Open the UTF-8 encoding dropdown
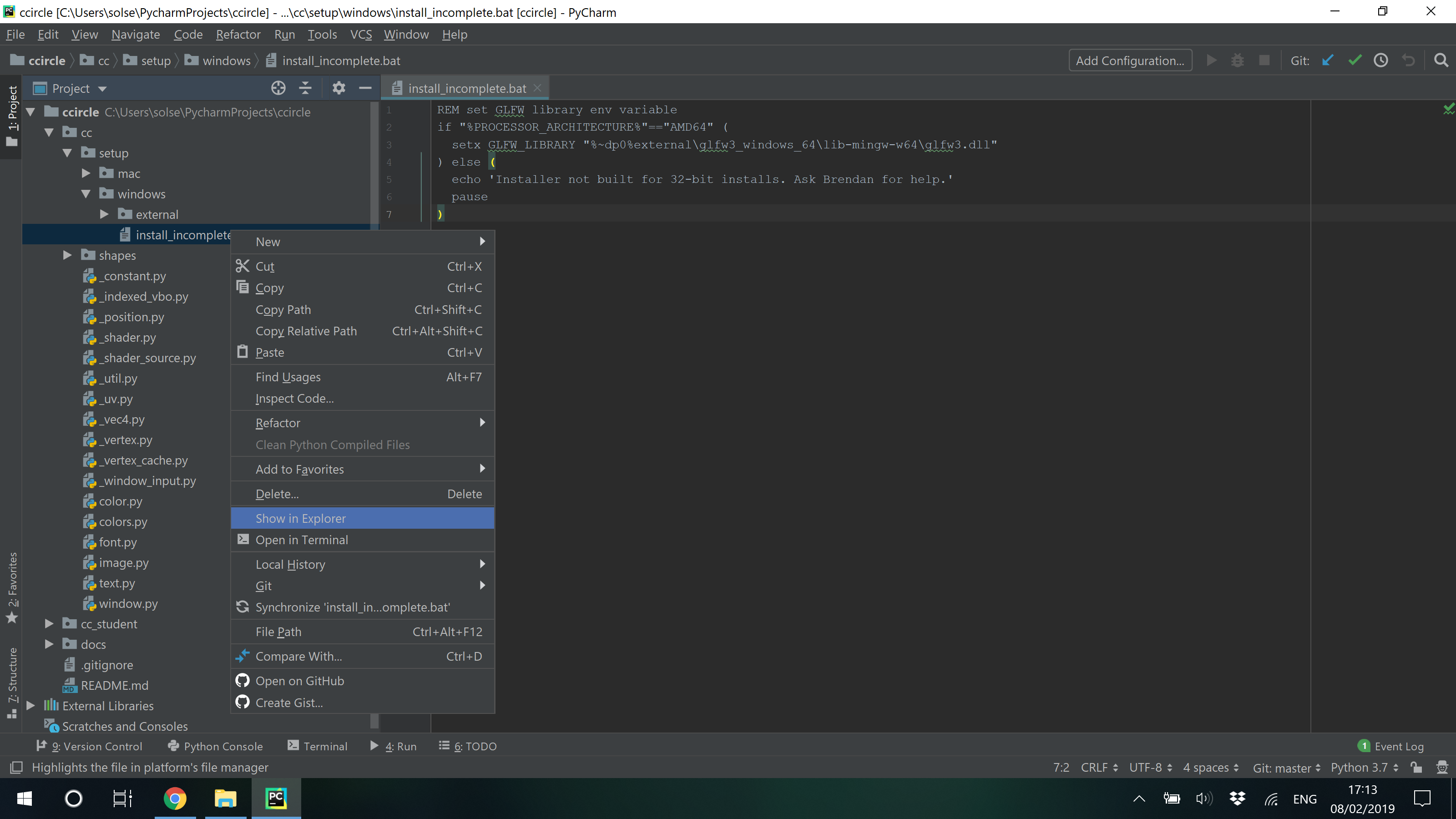The image size is (1456, 819). click(x=1150, y=767)
